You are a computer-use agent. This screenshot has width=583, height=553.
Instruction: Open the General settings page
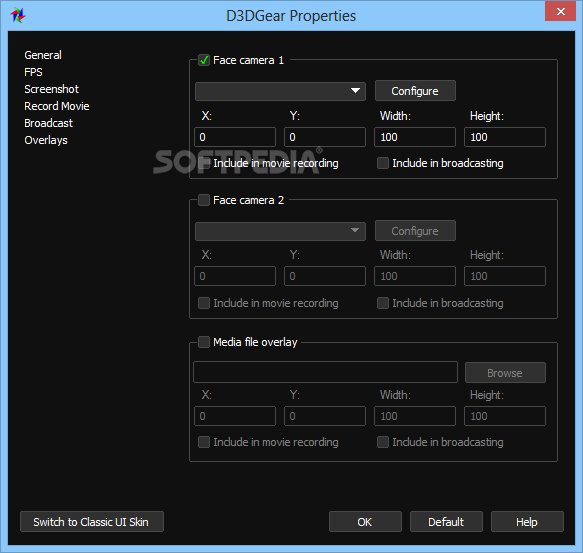pyautogui.click(x=43, y=55)
